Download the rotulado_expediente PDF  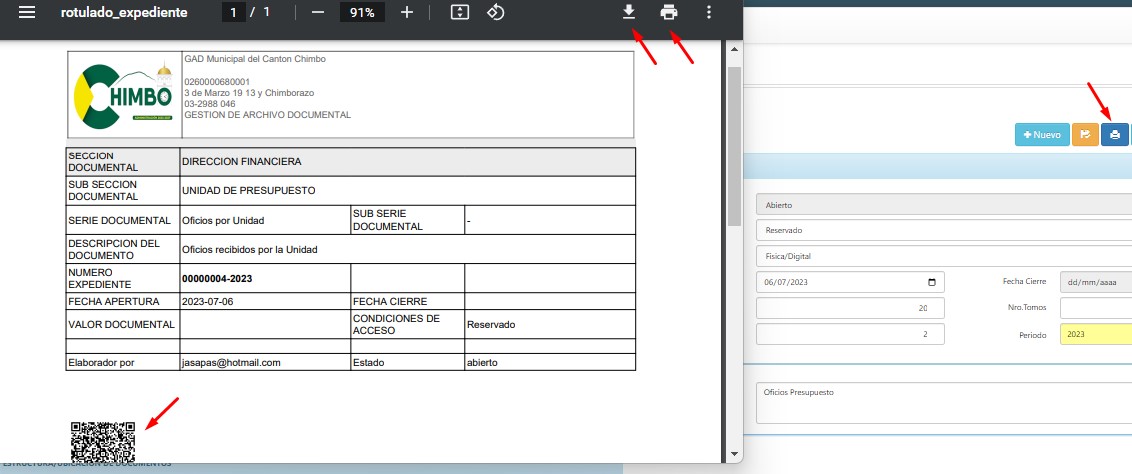[629, 12]
